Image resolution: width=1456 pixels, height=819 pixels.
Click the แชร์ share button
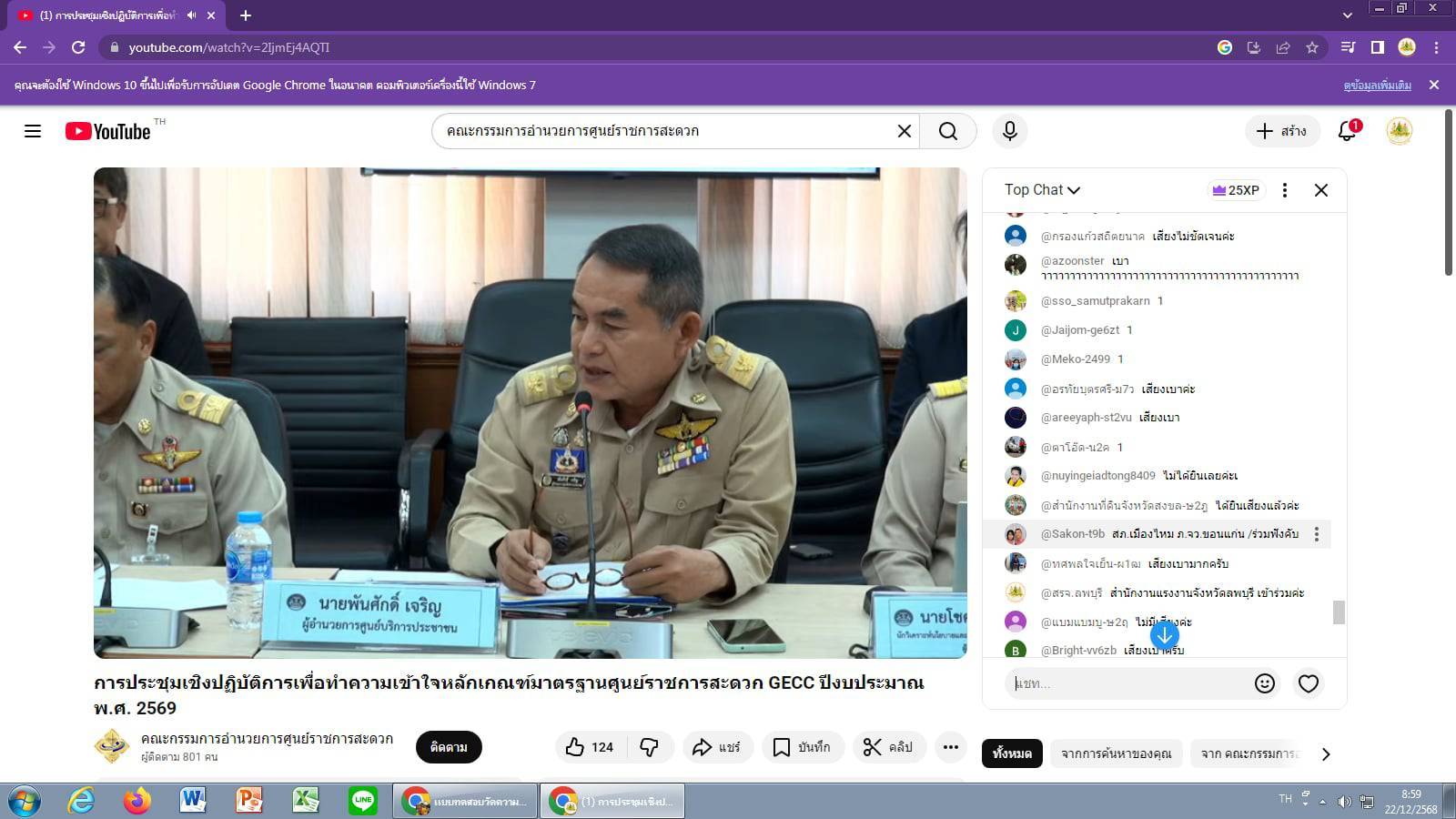tap(717, 747)
